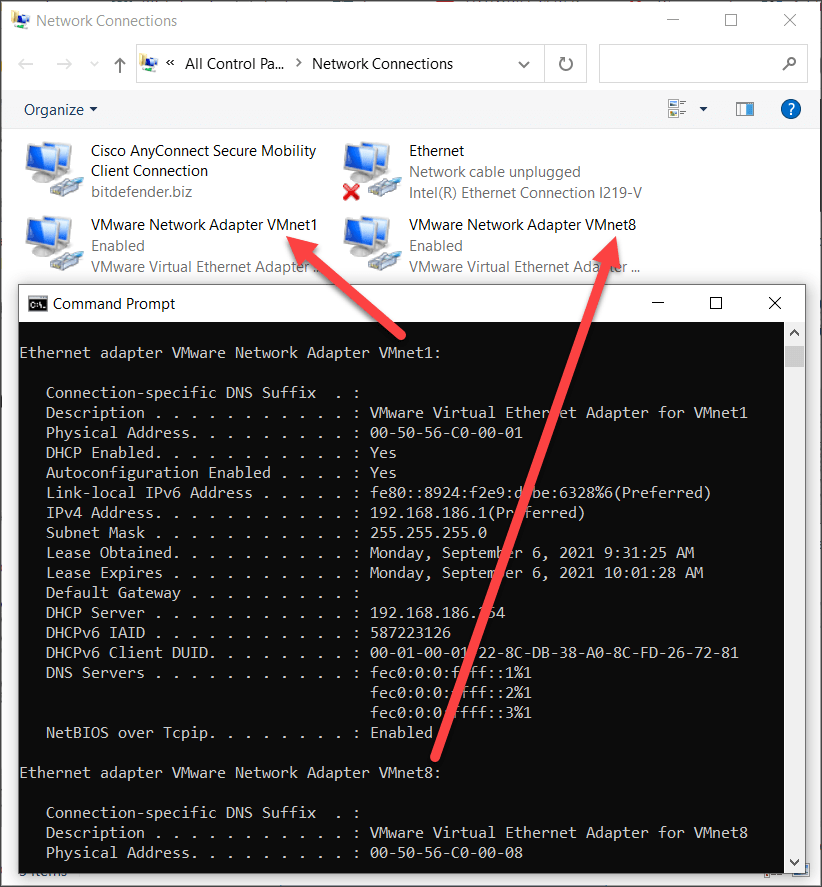
Task: Select the Ethernet adapter icon
Action: click(x=371, y=170)
